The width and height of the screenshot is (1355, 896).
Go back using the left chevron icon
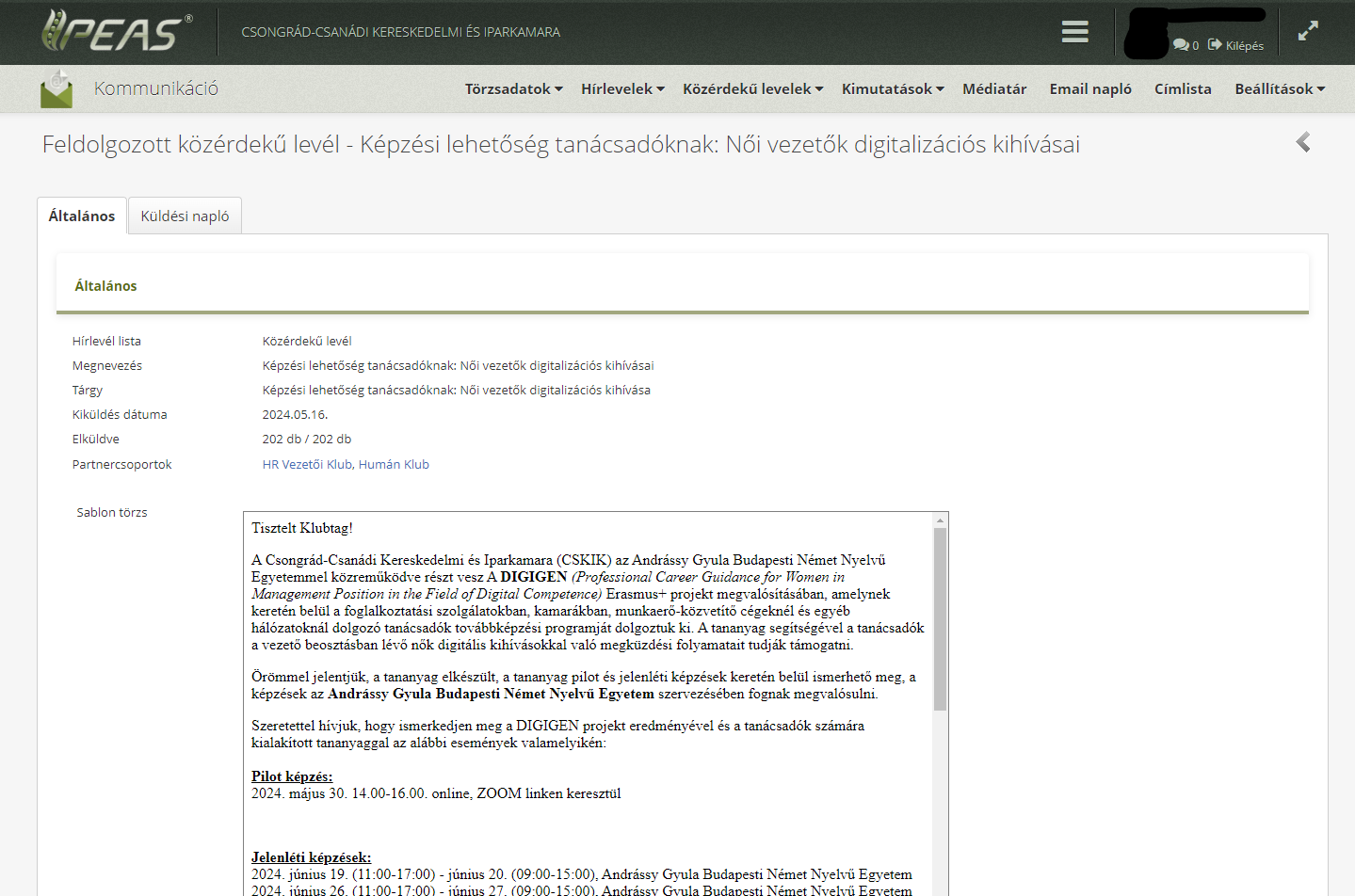pyautogui.click(x=1303, y=142)
